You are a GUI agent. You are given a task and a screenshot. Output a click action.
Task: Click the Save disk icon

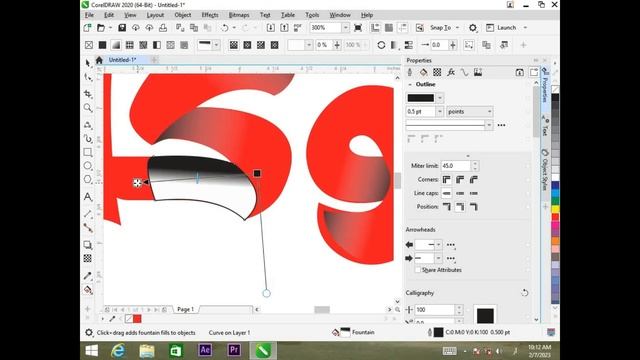[x=122, y=28]
